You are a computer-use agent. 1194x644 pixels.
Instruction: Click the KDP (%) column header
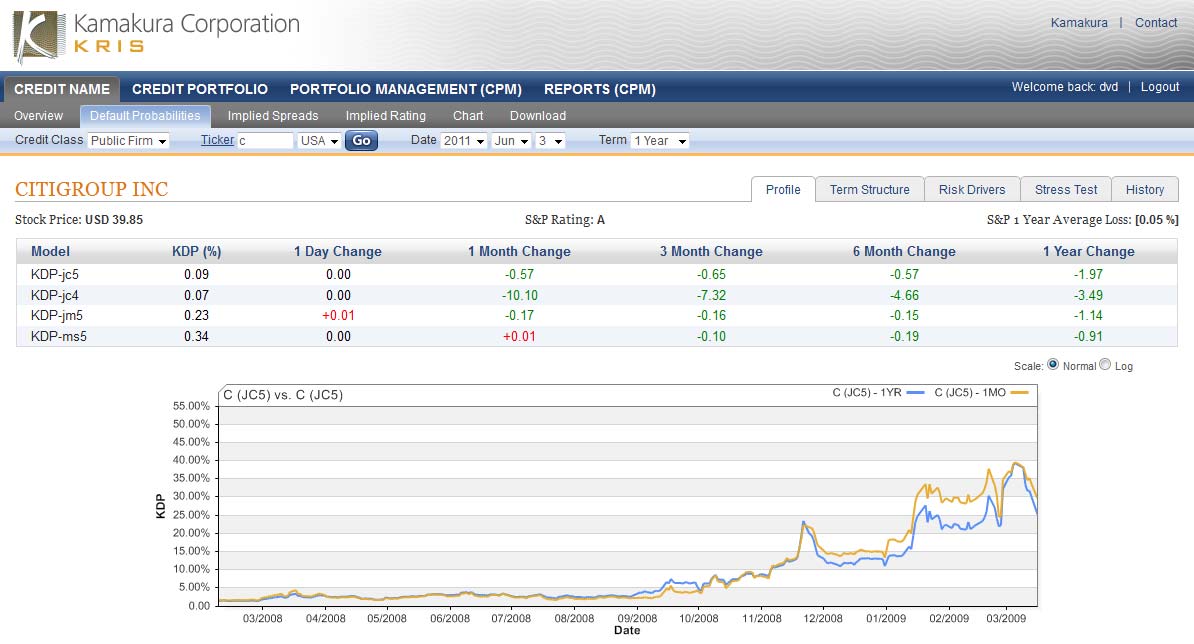[x=196, y=251]
